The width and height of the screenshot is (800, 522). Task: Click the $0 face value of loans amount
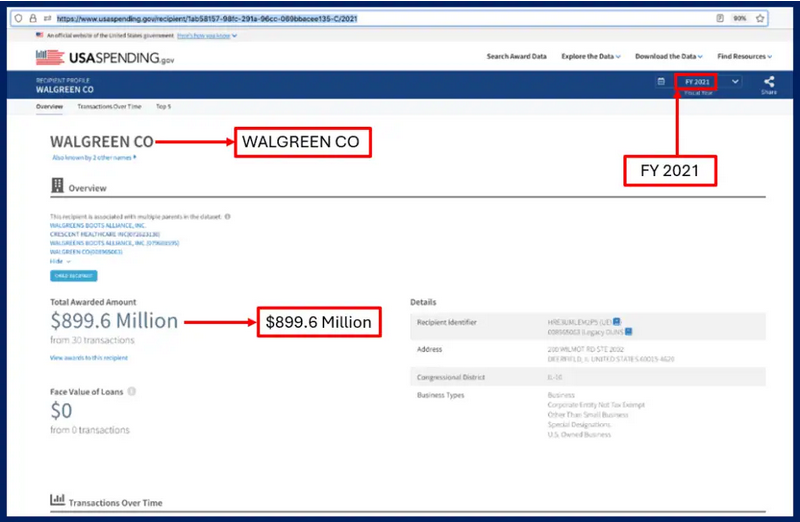(x=61, y=410)
